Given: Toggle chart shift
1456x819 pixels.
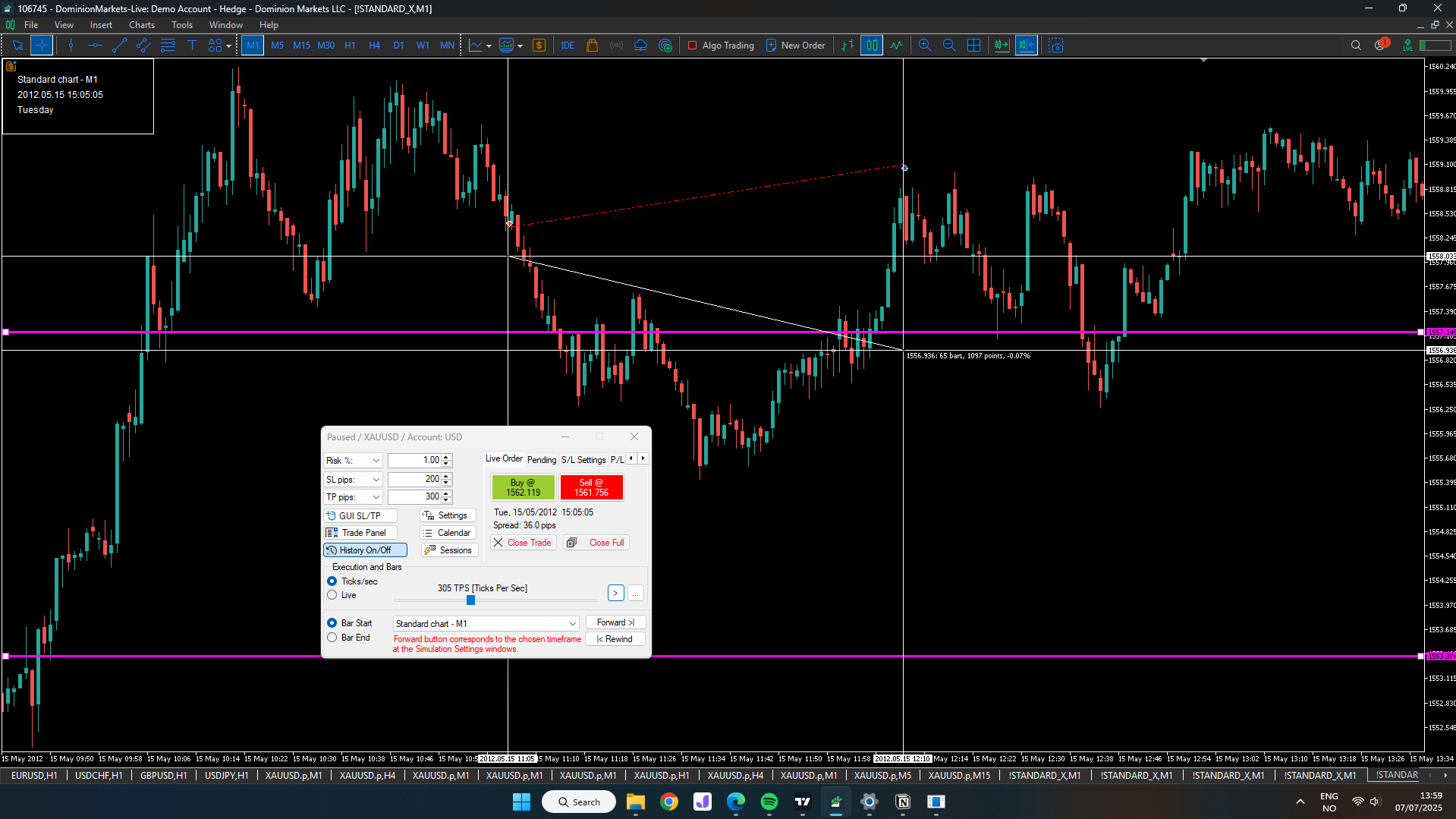Looking at the screenshot, I should click(x=1027, y=46).
